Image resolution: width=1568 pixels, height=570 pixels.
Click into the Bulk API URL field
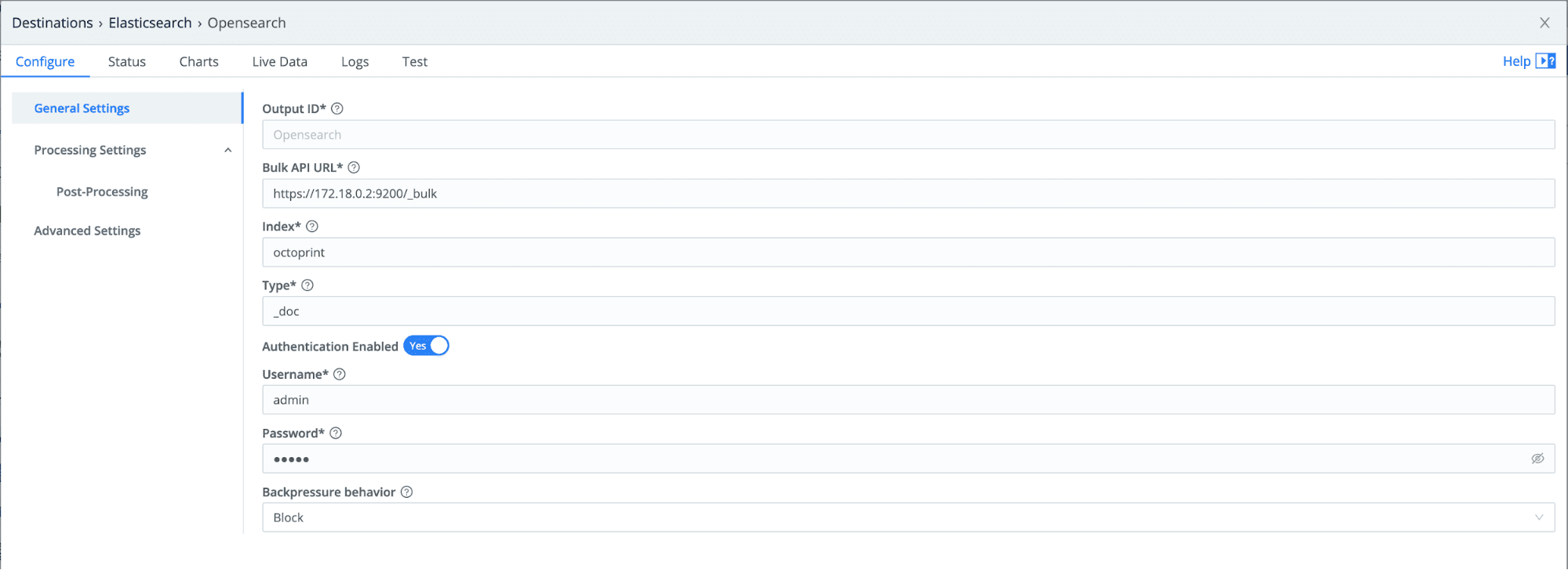click(x=908, y=194)
